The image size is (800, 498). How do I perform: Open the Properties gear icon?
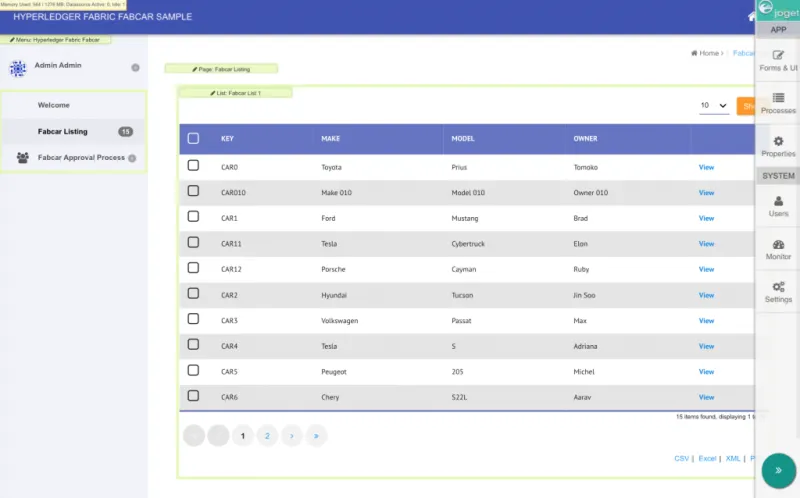pos(778,142)
